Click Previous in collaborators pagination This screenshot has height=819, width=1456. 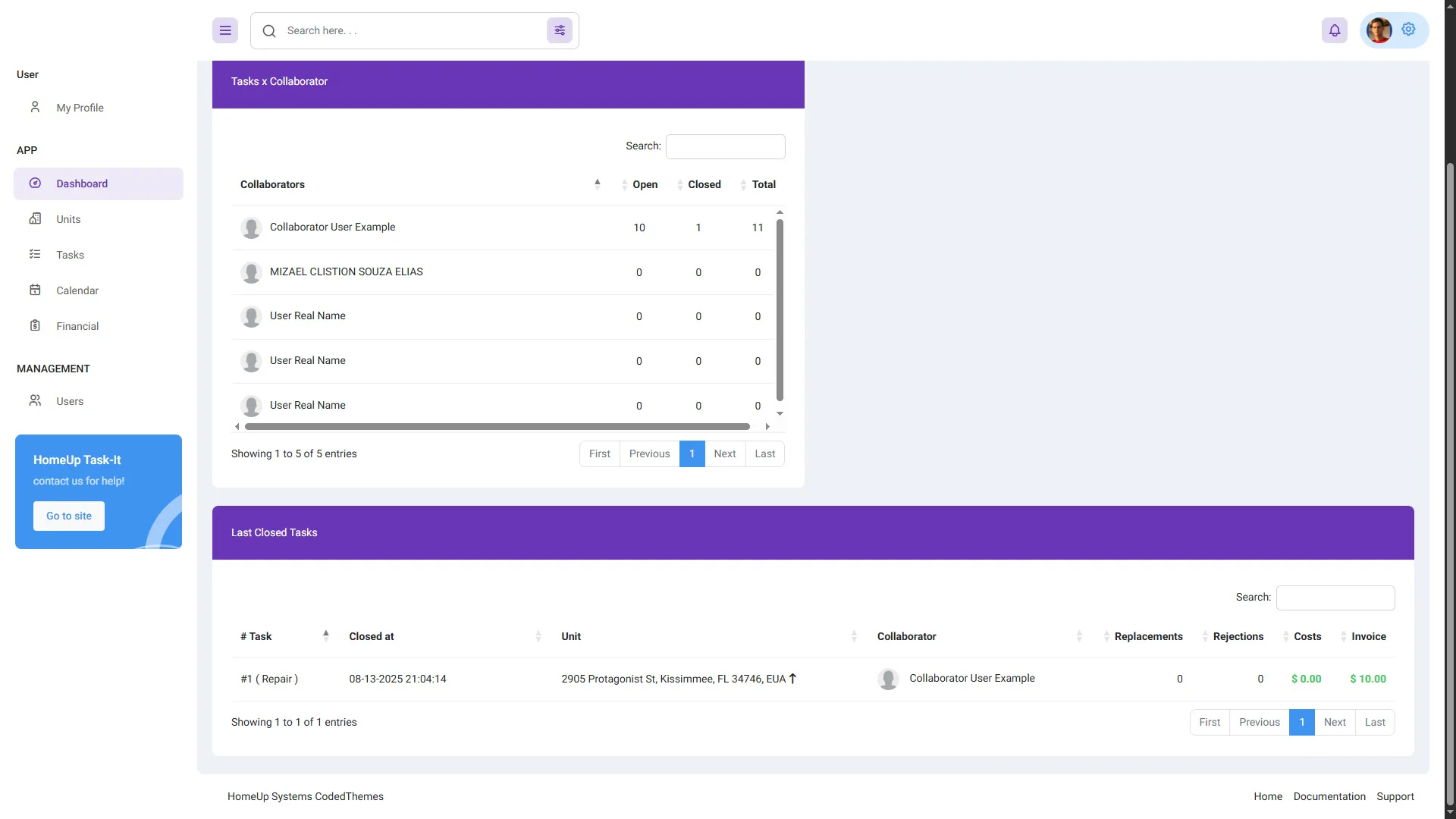coord(649,453)
